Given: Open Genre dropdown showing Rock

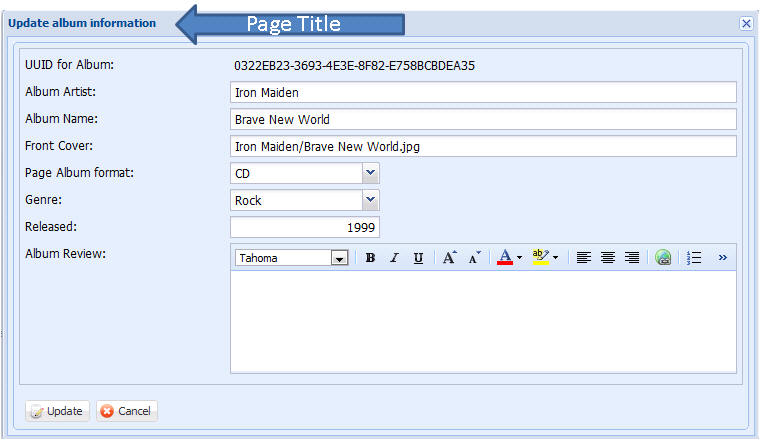Looking at the screenshot, I should [370, 200].
